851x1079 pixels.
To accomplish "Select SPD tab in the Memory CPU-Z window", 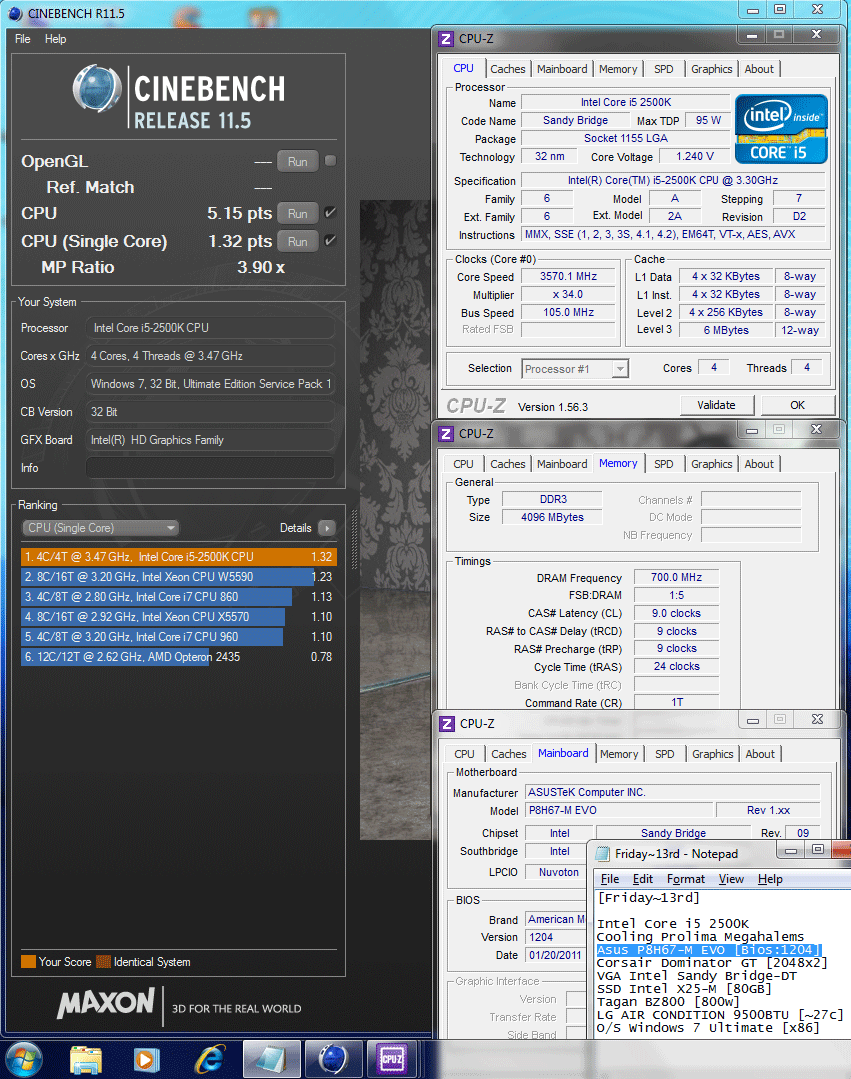I will [x=664, y=464].
